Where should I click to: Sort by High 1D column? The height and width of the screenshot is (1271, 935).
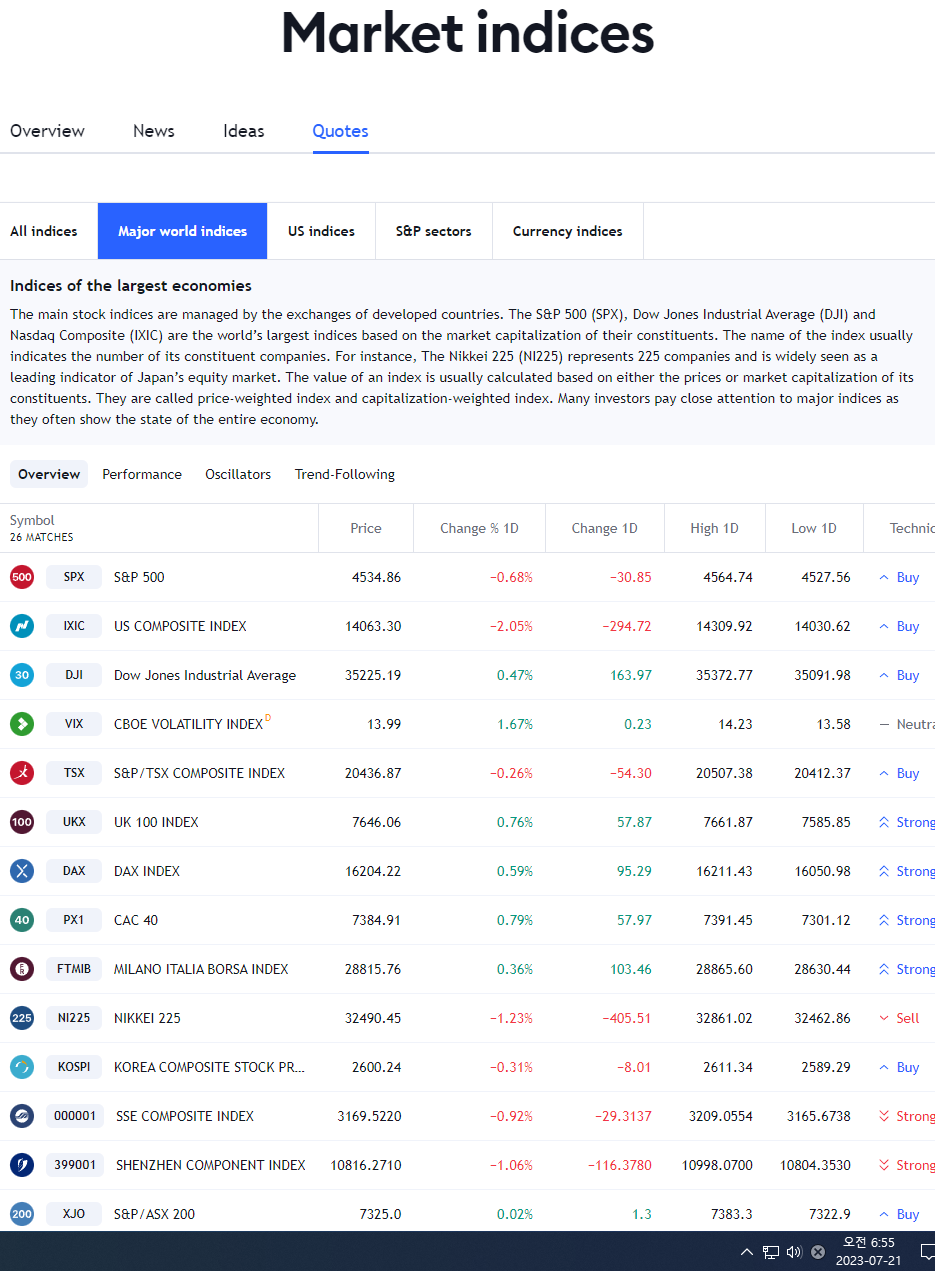pos(714,528)
